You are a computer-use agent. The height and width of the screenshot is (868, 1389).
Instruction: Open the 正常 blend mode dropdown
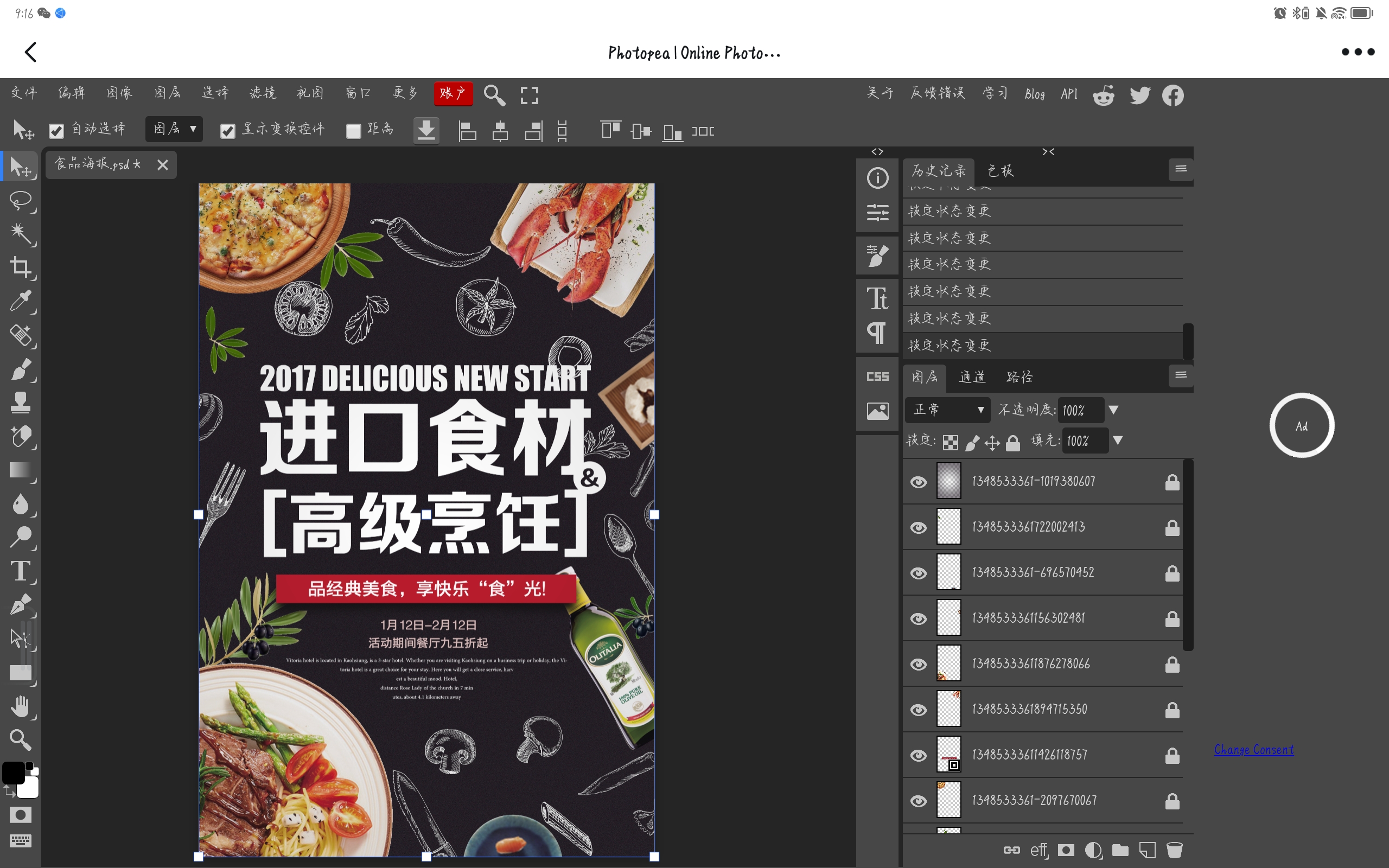pyautogui.click(x=948, y=410)
